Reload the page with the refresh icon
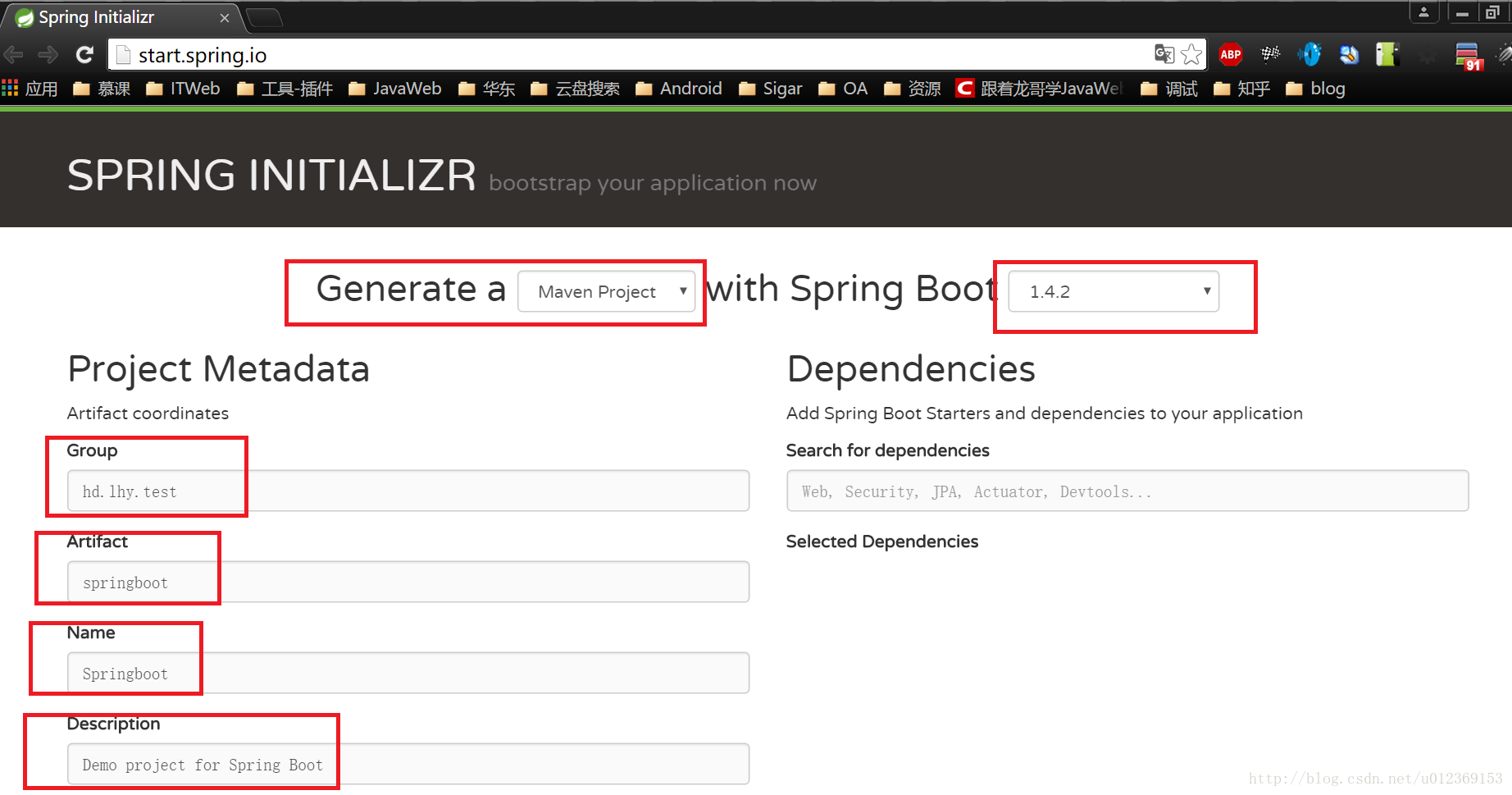The width and height of the screenshot is (1512, 795). [84, 55]
